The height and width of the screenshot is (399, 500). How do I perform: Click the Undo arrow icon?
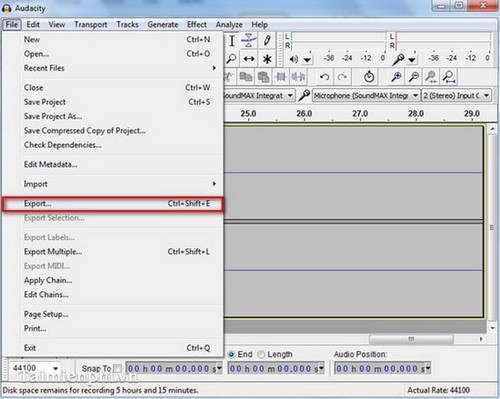click(x=324, y=77)
